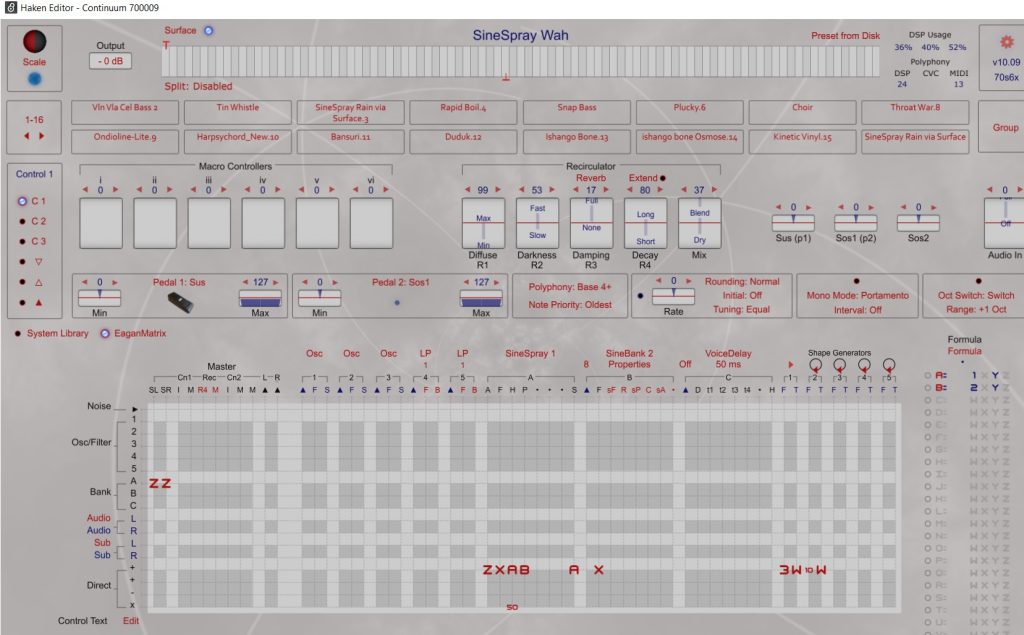The image size is (1024, 635).
Task: Click the red arrow next to VoiceDelay
Action: pos(790,365)
